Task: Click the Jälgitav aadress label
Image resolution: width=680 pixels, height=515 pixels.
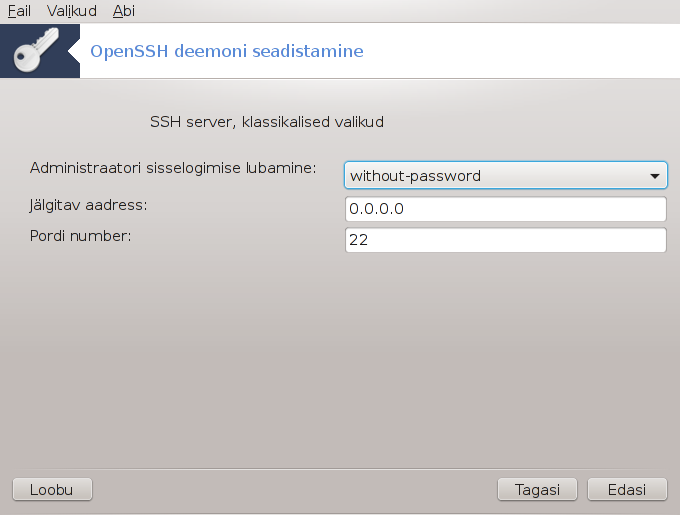Action: coord(88,205)
